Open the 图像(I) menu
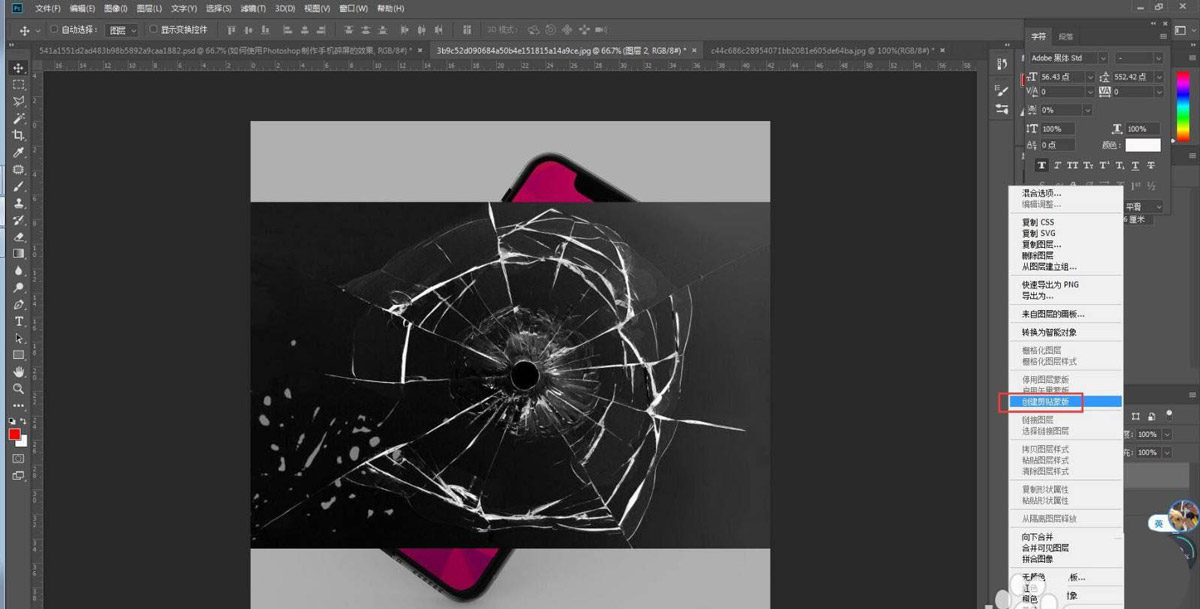1200x609 pixels. (116, 8)
